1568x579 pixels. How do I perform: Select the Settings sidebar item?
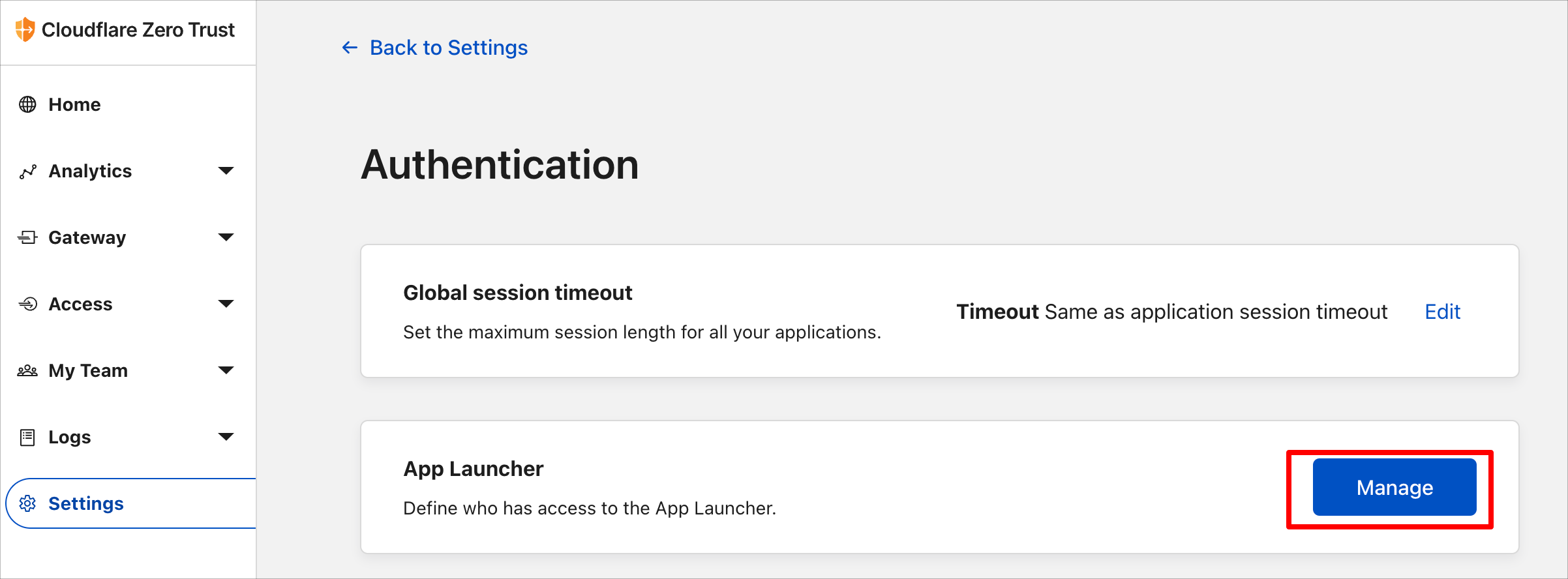[130, 503]
